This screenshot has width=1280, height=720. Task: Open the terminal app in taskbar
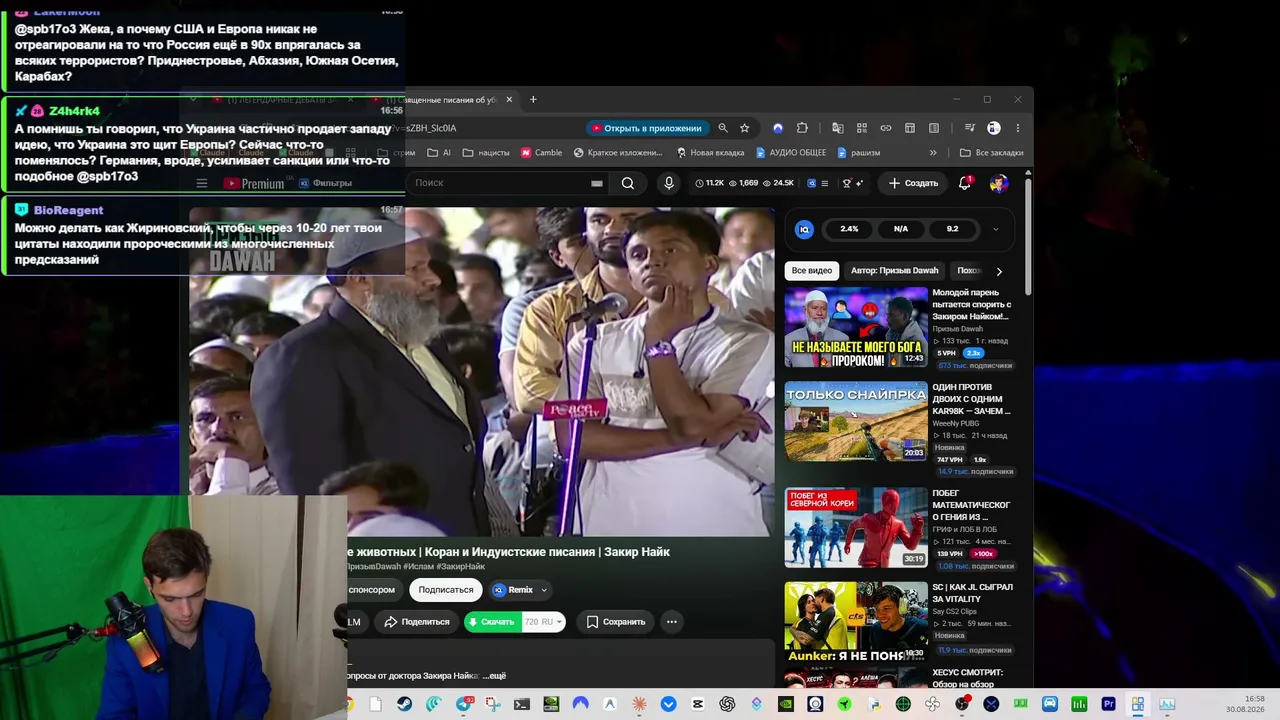pos(521,704)
